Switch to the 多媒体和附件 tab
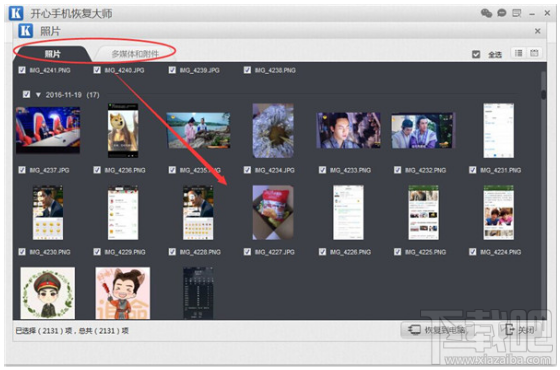The height and width of the screenshot is (370, 560). click(x=135, y=54)
